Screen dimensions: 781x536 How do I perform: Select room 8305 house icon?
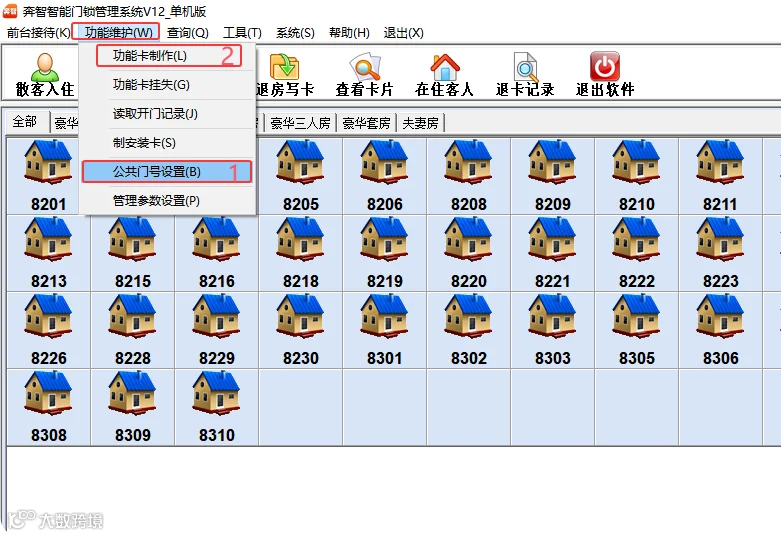(637, 316)
